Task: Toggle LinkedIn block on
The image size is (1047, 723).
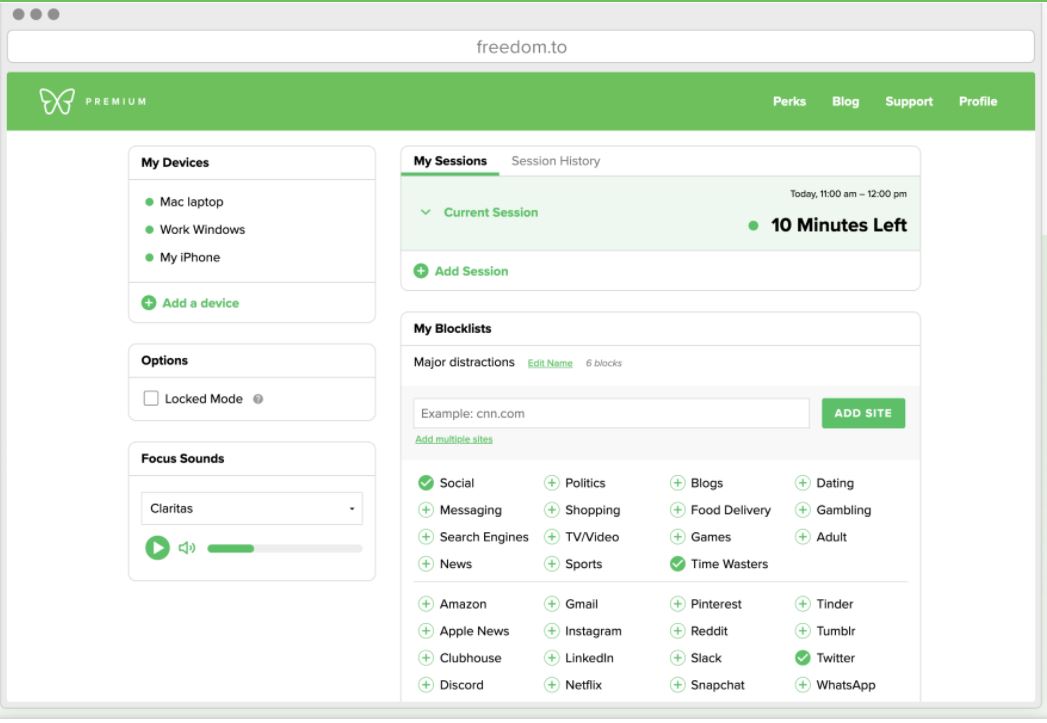Action: 552,658
